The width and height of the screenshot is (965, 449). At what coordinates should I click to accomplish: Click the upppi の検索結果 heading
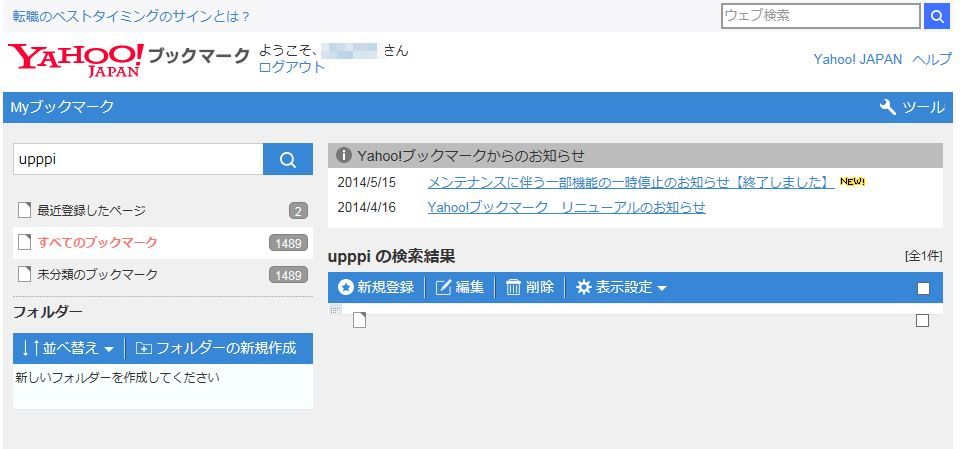click(x=391, y=256)
